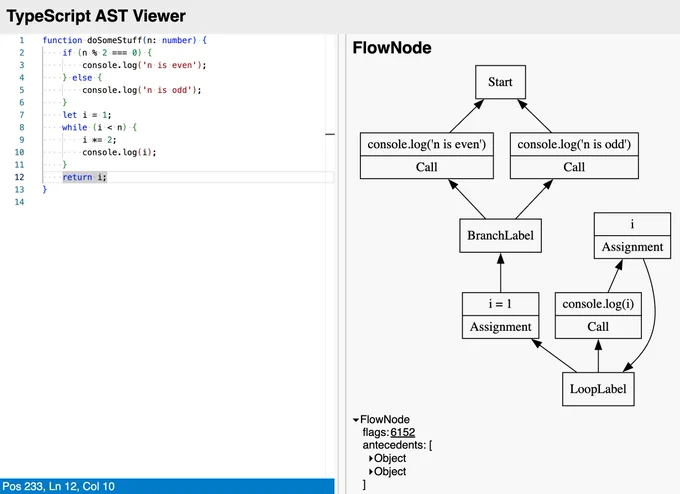The height and width of the screenshot is (494, 680).
Task: Click the FlowNode heading
Action: [x=392, y=48]
